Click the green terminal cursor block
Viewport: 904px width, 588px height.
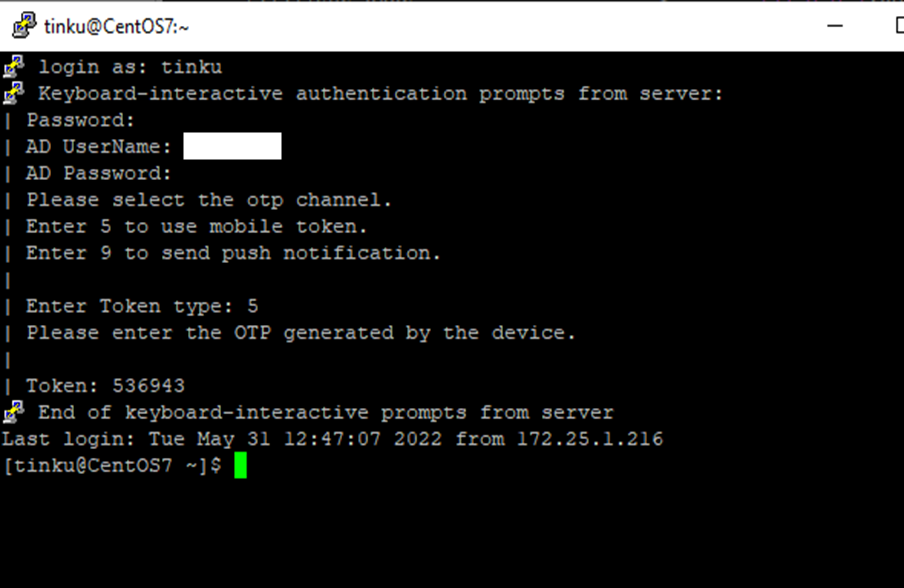(x=240, y=465)
